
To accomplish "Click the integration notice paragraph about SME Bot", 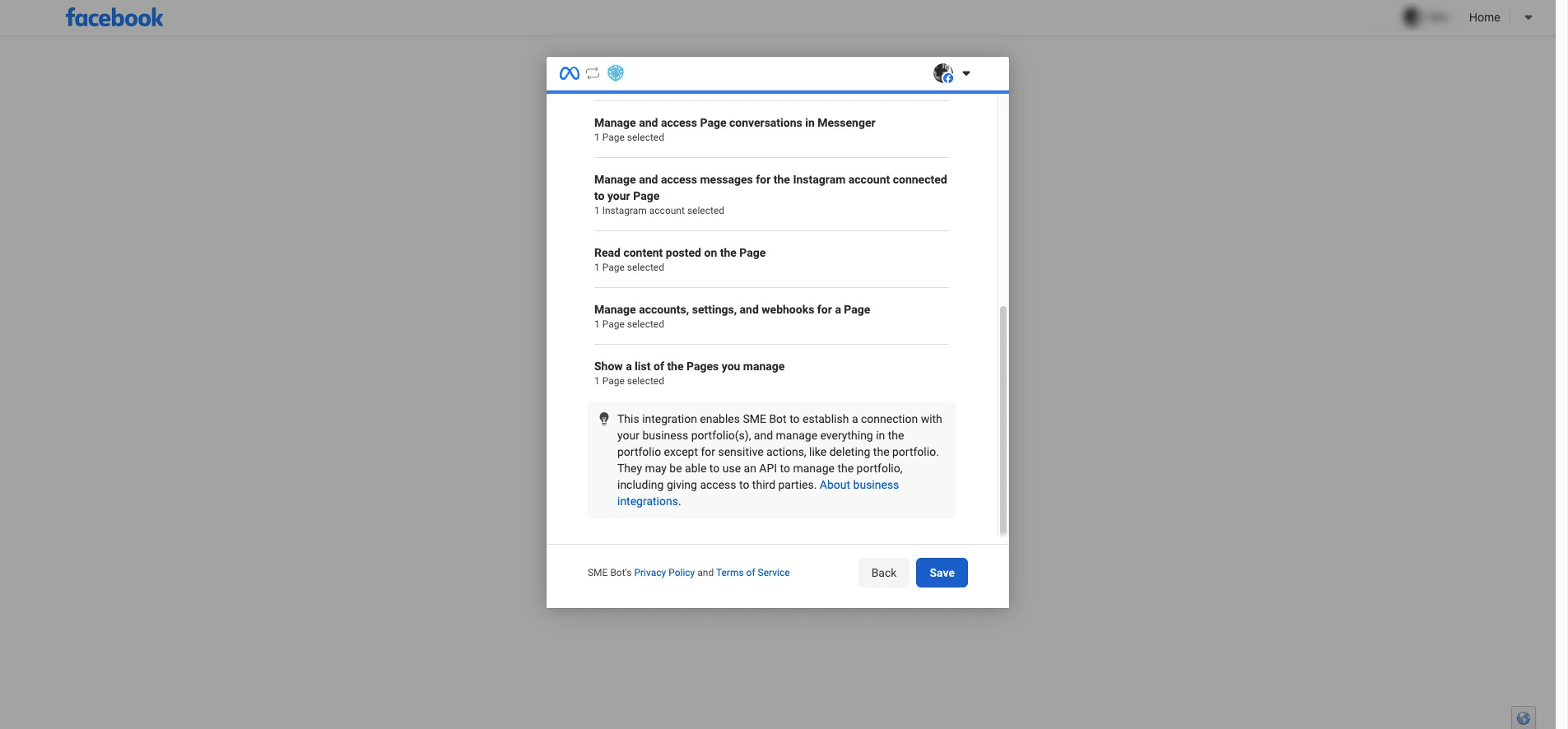I will click(779, 460).
